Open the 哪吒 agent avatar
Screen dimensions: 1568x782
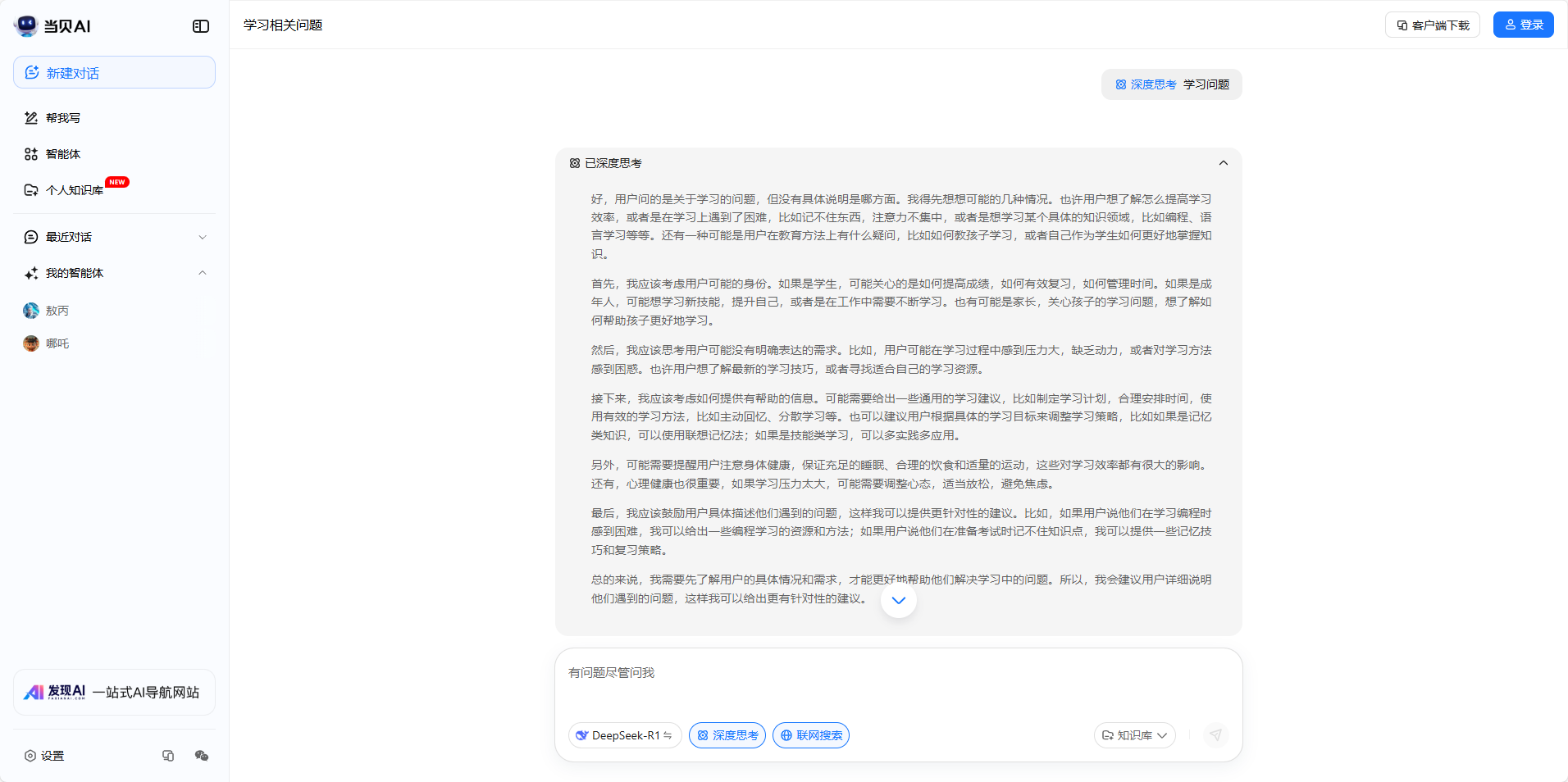(31, 343)
